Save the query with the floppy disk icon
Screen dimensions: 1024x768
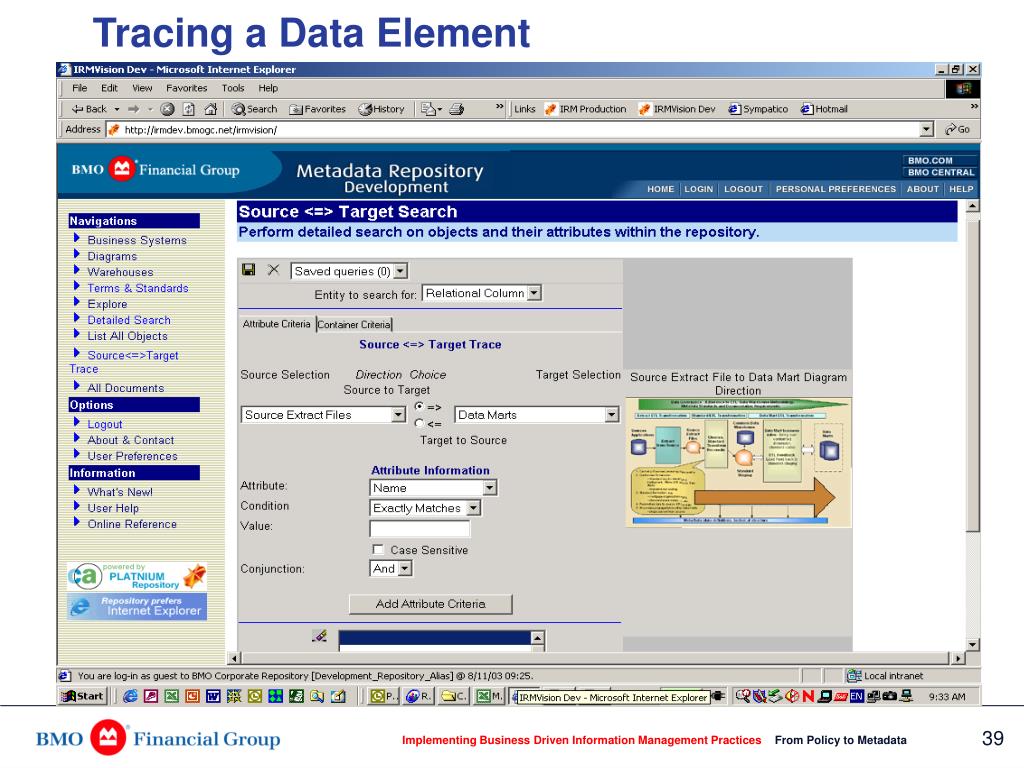[248, 270]
